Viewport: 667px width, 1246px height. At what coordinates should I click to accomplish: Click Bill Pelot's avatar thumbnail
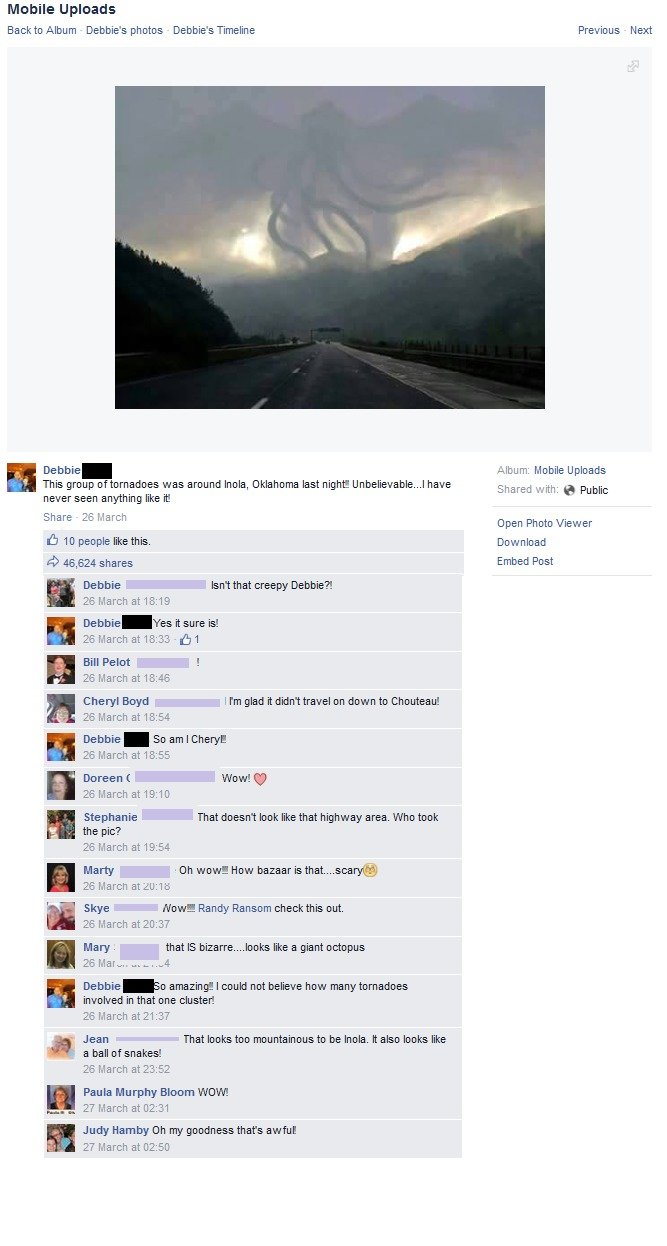[x=61, y=670]
